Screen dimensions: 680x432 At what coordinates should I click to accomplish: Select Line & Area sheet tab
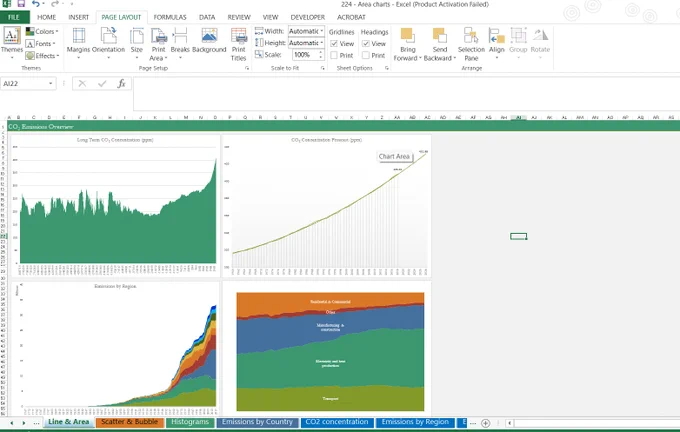click(x=69, y=422)
